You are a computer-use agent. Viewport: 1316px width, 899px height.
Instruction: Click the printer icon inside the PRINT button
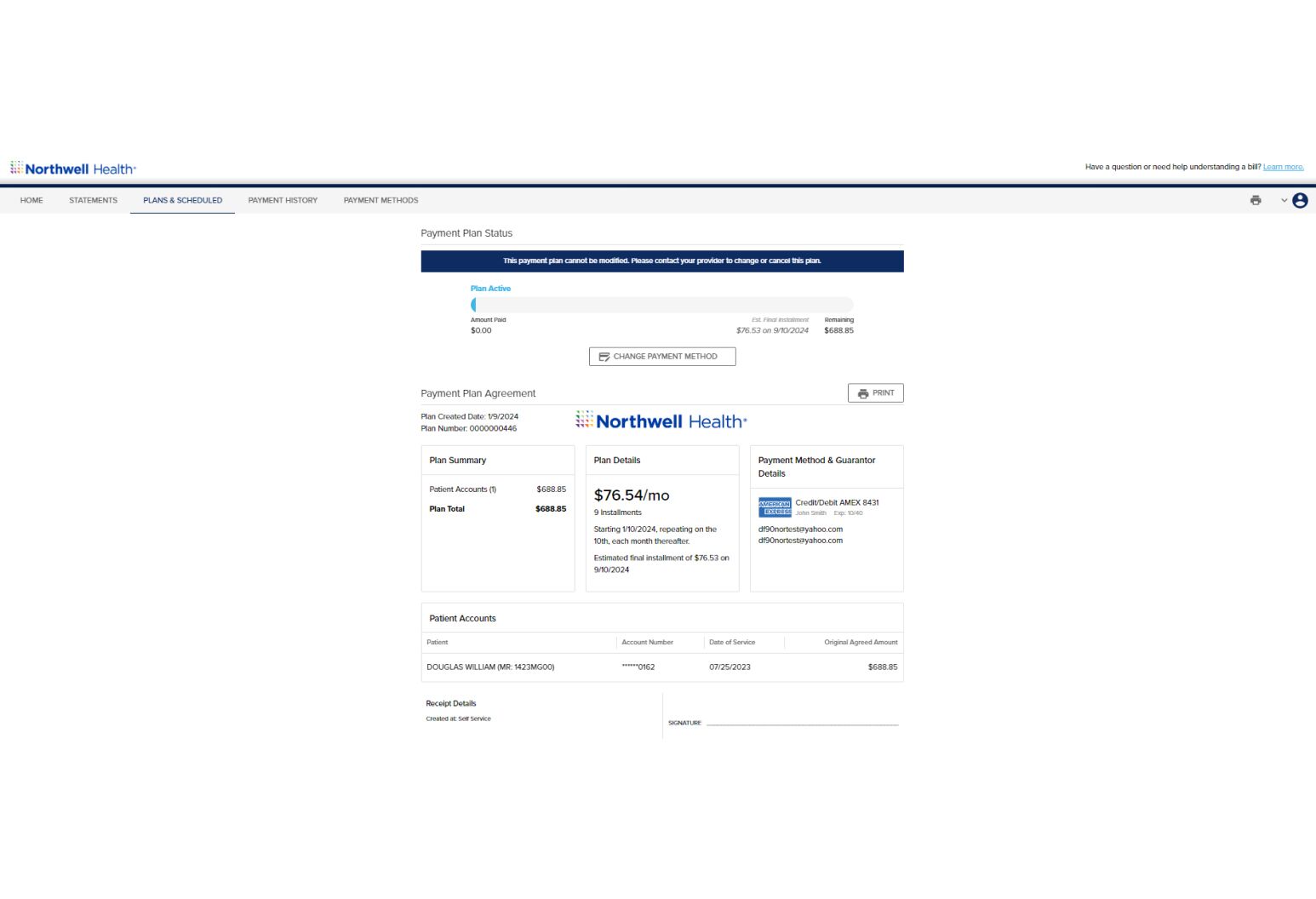tap(864, 392)
